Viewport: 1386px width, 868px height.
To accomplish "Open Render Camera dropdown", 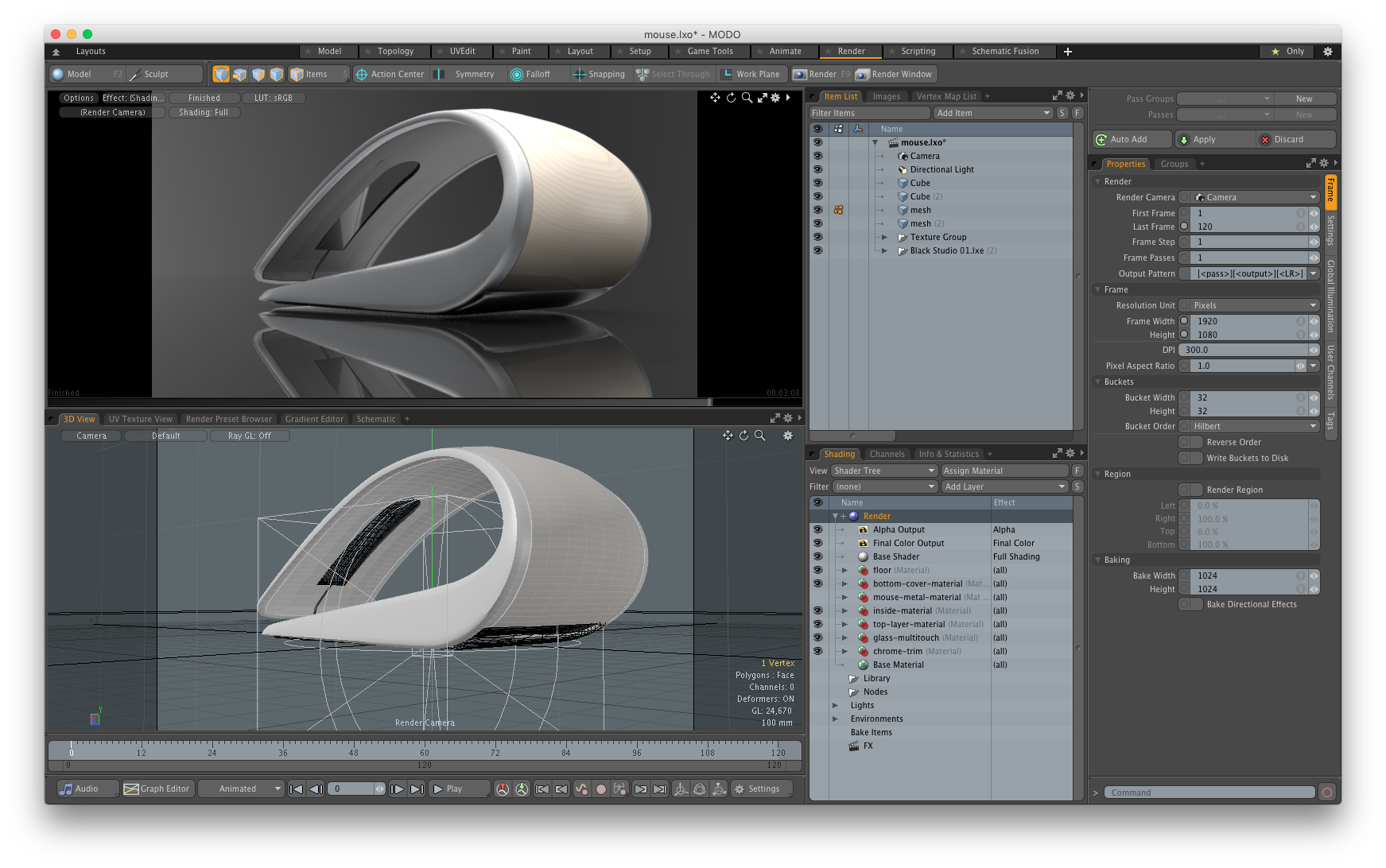I will [1255, 197].
